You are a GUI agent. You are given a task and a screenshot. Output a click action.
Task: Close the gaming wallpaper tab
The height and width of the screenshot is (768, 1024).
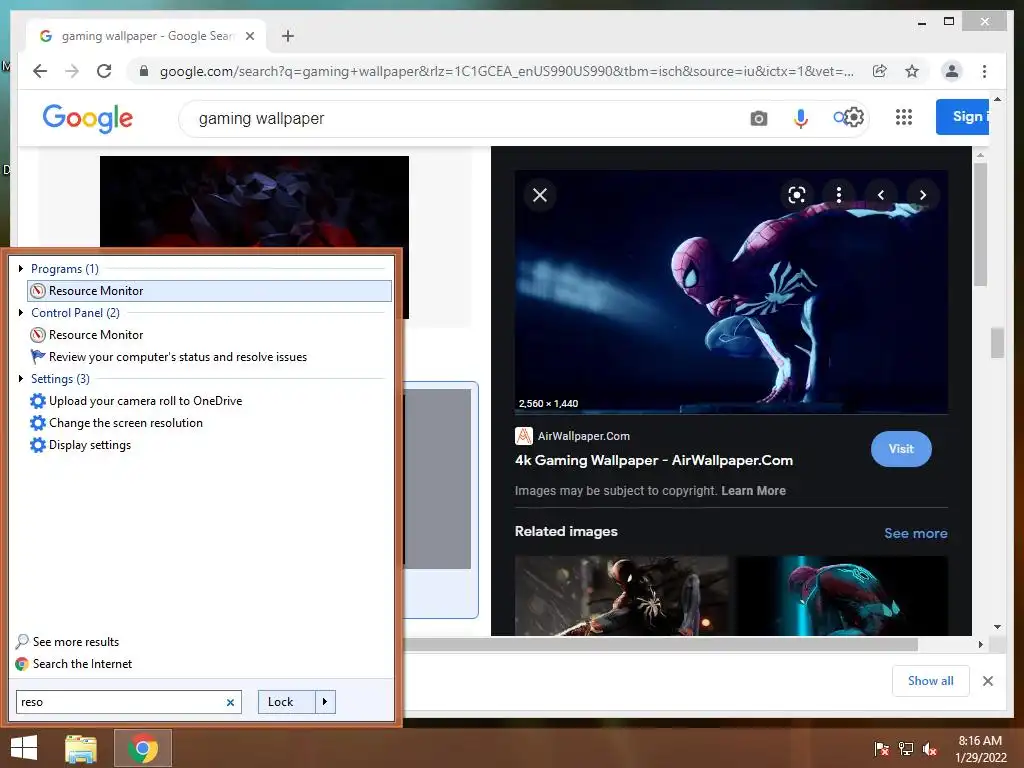point(249,36)
